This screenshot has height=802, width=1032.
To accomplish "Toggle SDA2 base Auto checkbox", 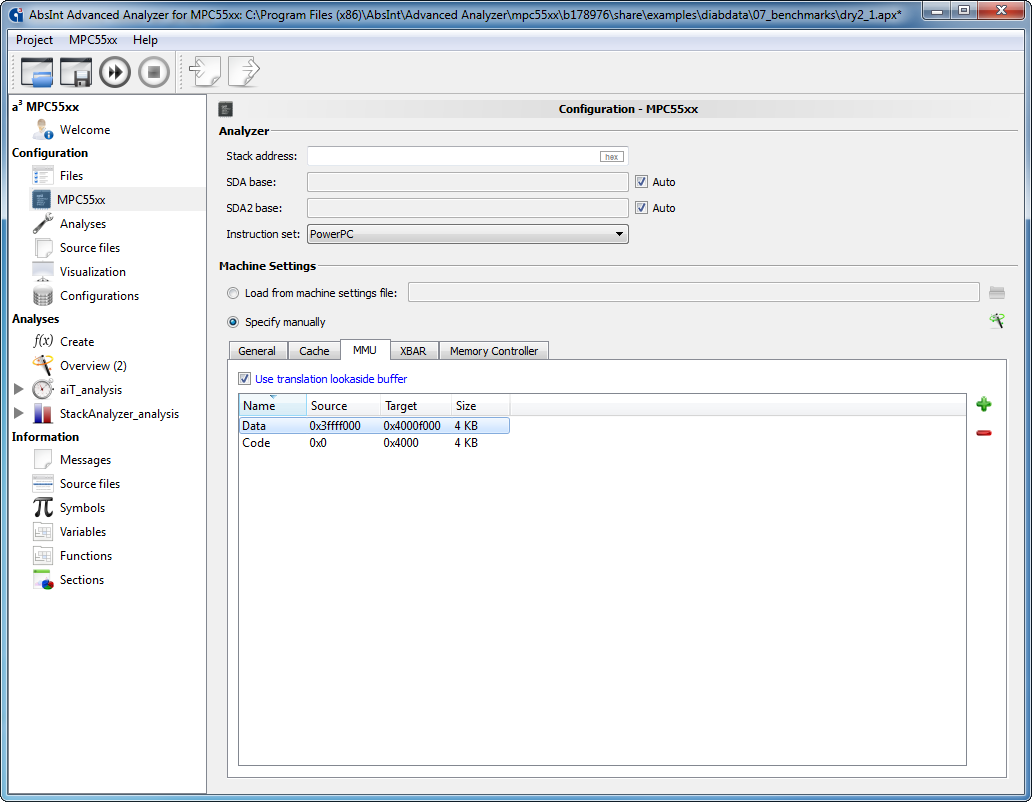I will (x=641, y=208).
